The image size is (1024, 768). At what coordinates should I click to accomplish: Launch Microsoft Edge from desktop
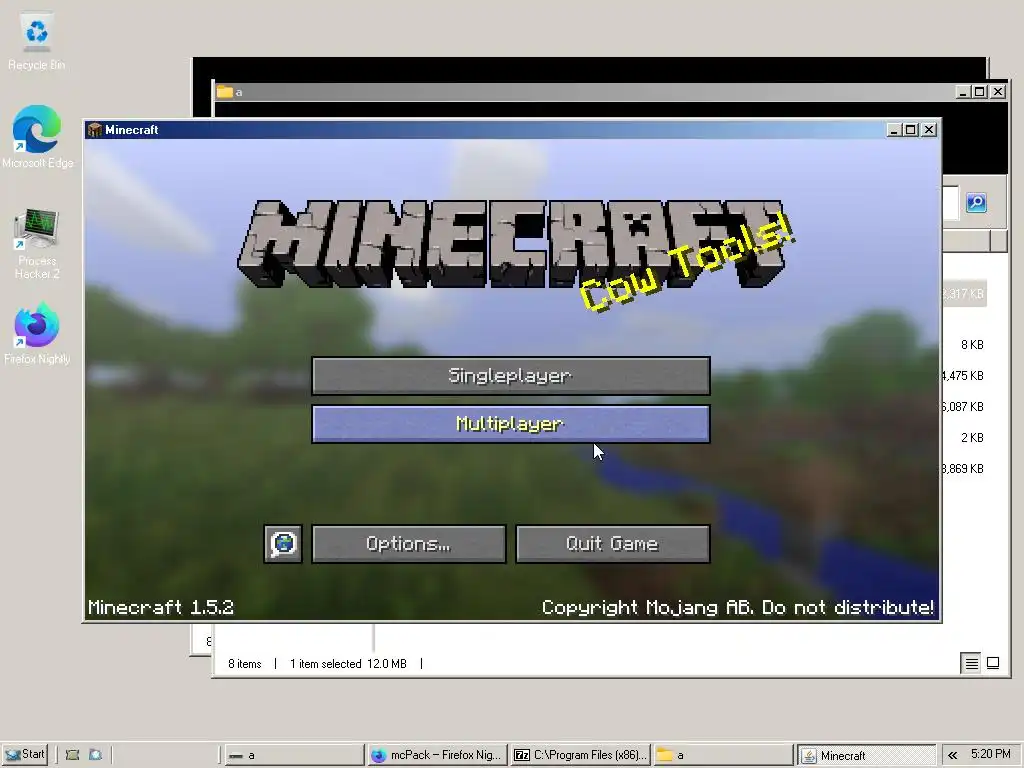click(x=37, y=136)
